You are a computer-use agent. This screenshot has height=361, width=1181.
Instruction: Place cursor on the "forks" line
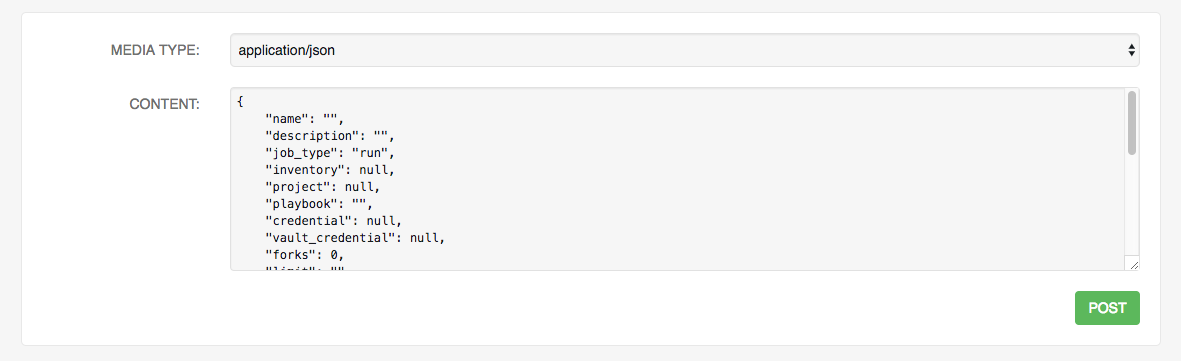[x=304, y=255]
